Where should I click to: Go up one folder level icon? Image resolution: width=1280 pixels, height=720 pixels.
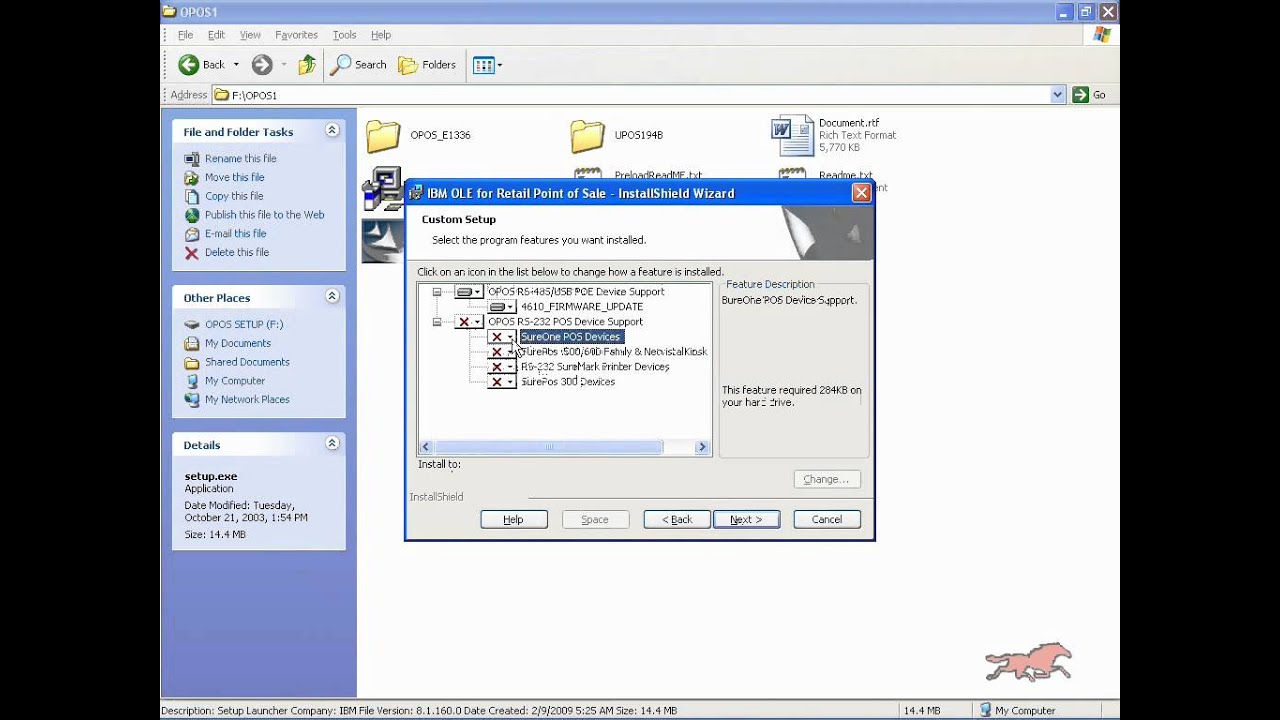pos(307,65)
